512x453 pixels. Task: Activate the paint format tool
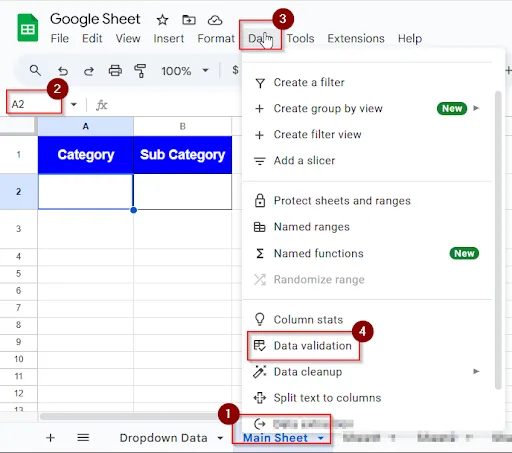pos(140,71)
